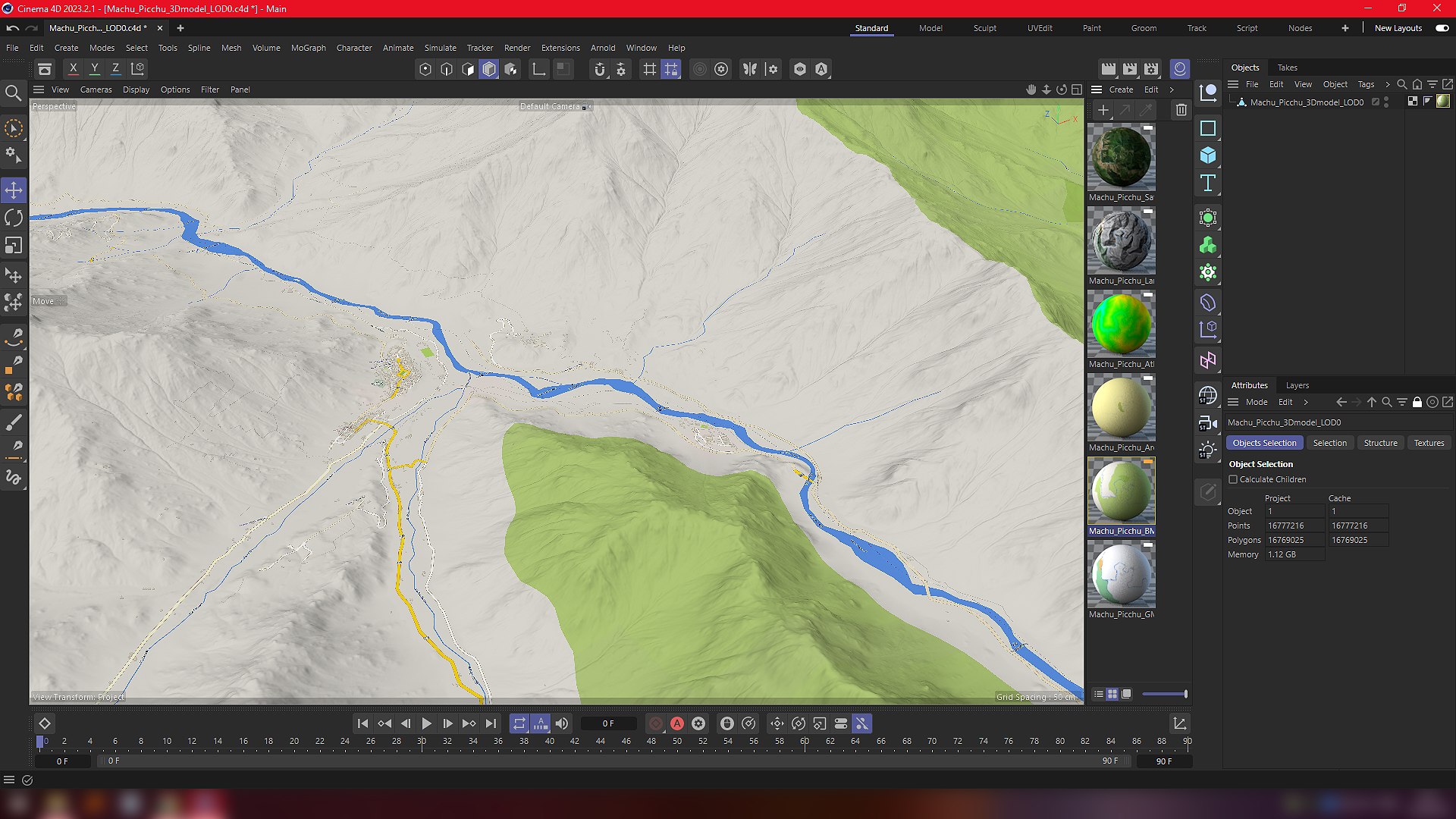This screenshot has height=819, width=1456.
Task: Switch to Layers tab in Attributes
Action: pyautogui.click(x=1297, y=385)
